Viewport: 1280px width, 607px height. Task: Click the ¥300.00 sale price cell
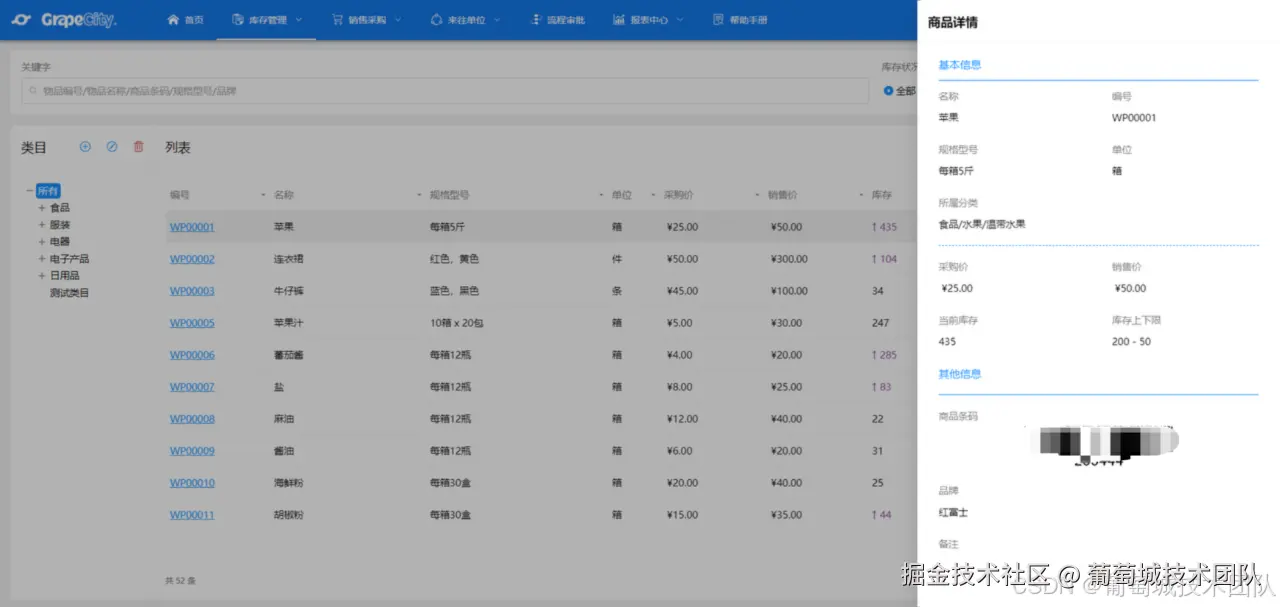789,259
